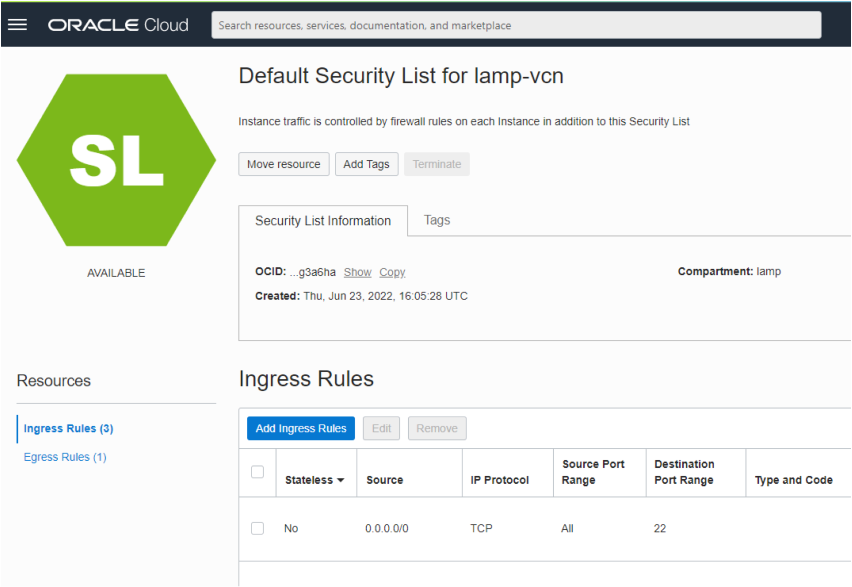Click the Ingress Rules section heading
852x587 pixels.
(305, 378)
